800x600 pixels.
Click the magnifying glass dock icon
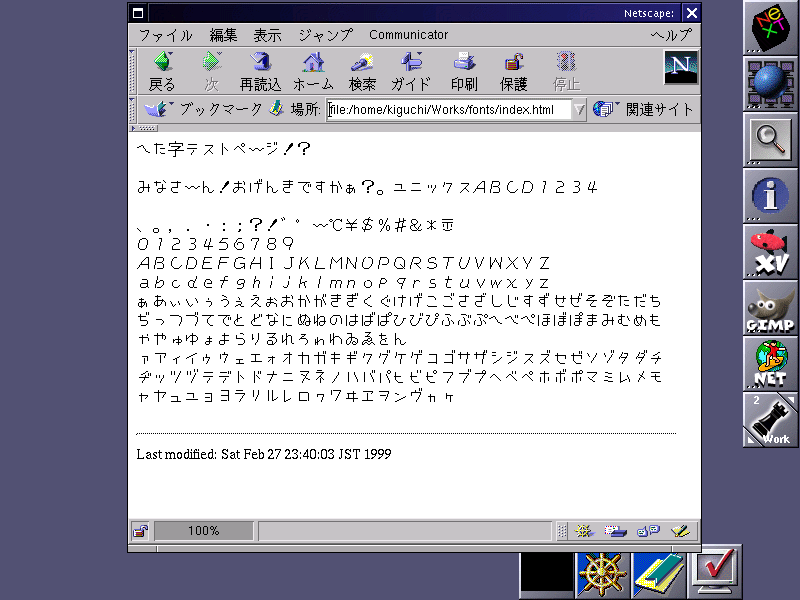(770, 139)
